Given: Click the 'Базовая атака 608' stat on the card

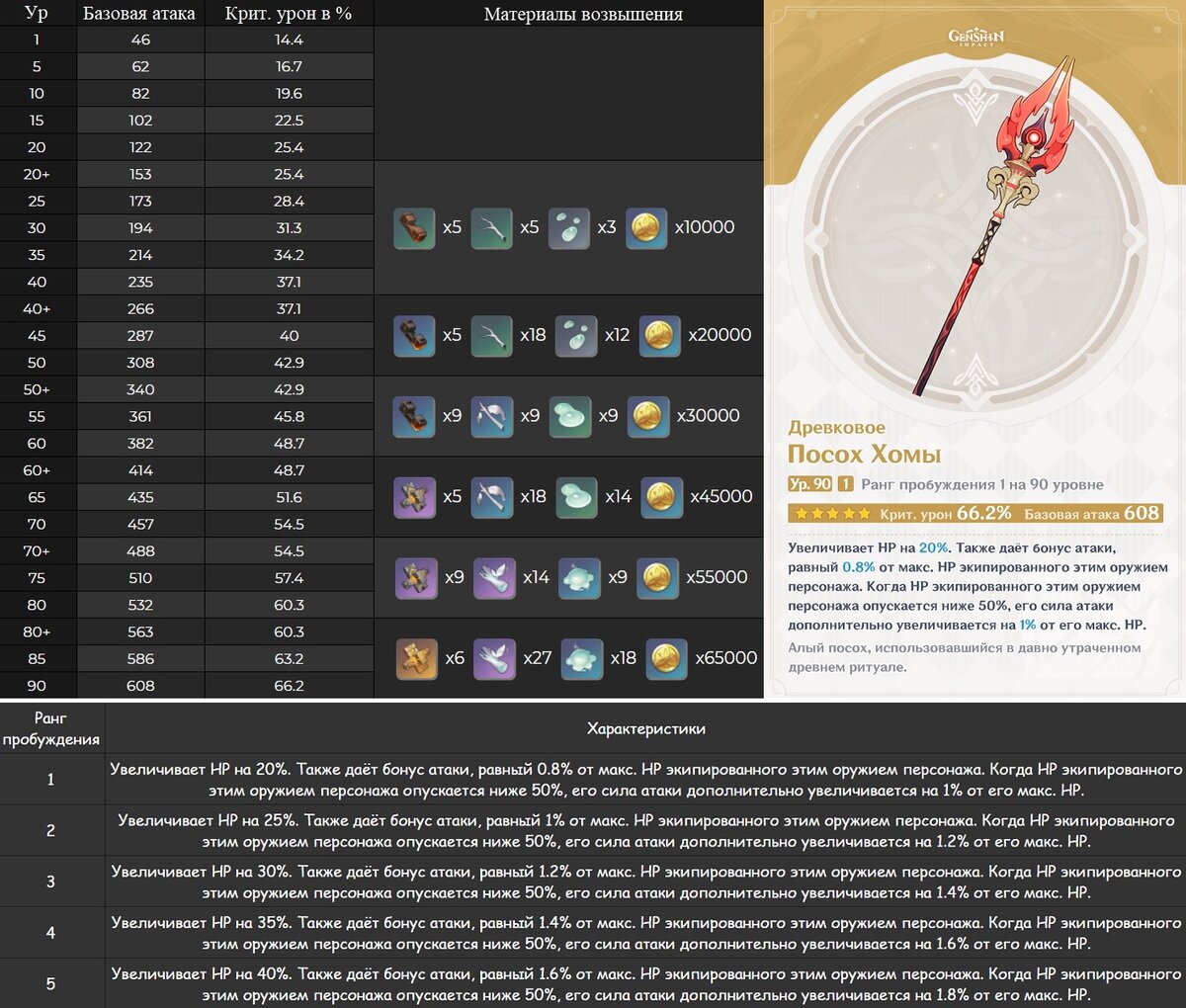Looking at the screenshot, I should tap(1092, 514).
